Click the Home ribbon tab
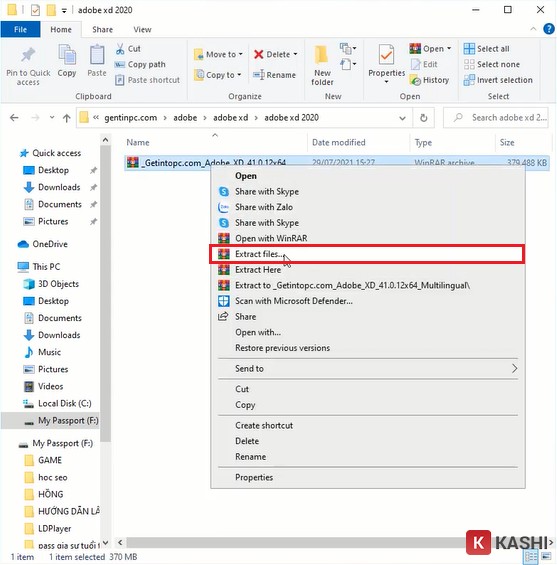The height and width of the screenshot is (565, 557). [61, 30]
